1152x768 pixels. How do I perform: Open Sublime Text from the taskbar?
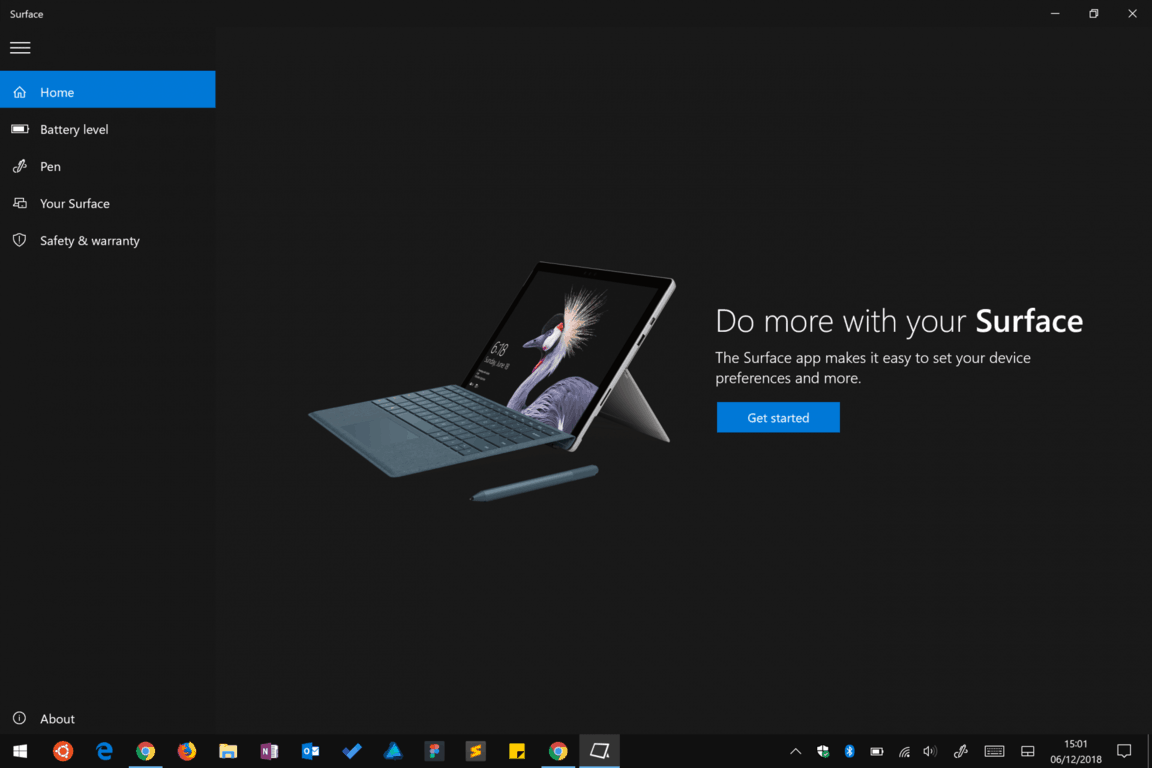(x=475, y=751)
